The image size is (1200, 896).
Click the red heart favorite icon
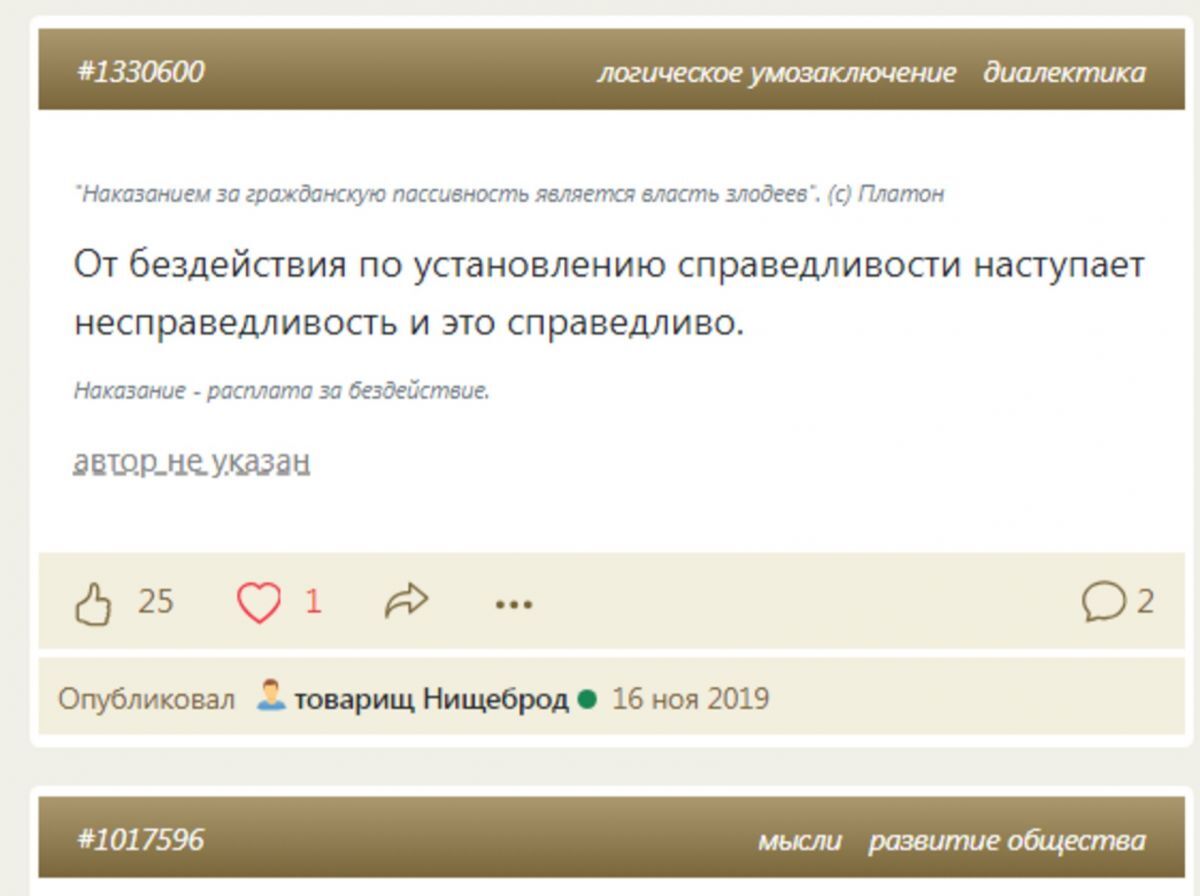259,601
